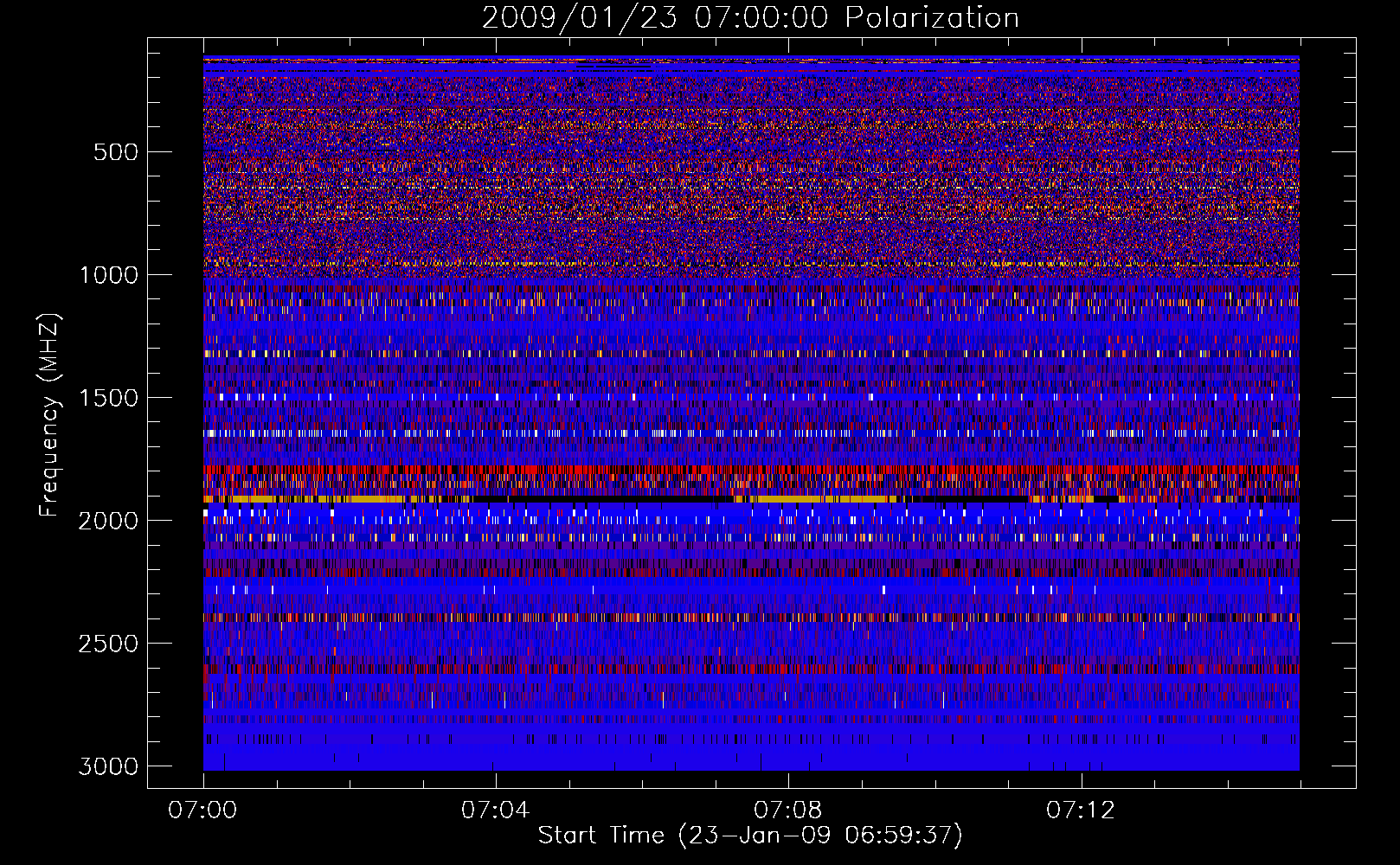Click the 1500 frequency tick label

(108, 398)
